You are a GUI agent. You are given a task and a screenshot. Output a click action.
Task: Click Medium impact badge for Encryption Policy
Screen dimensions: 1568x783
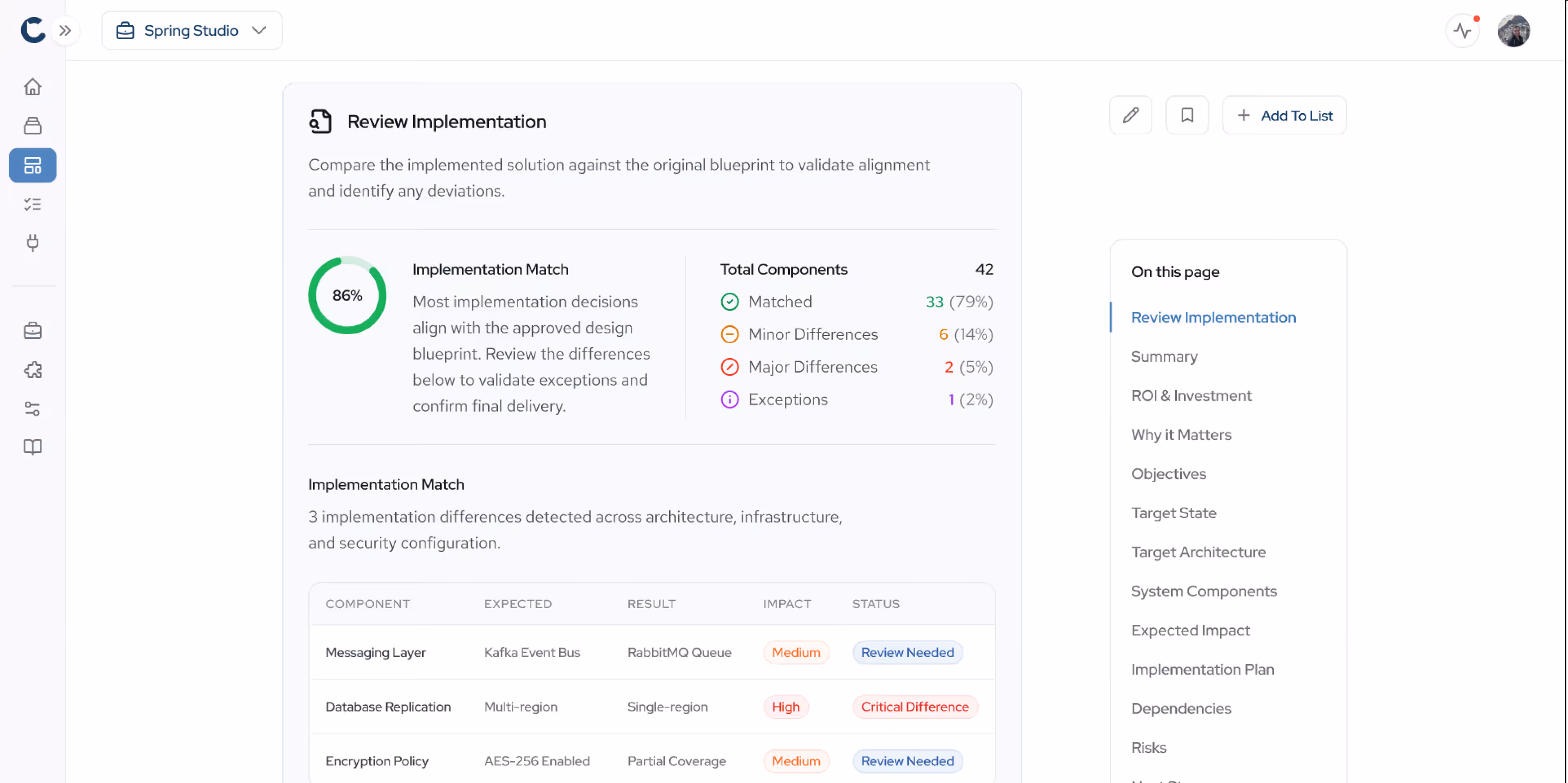click(x=796, y=761)
